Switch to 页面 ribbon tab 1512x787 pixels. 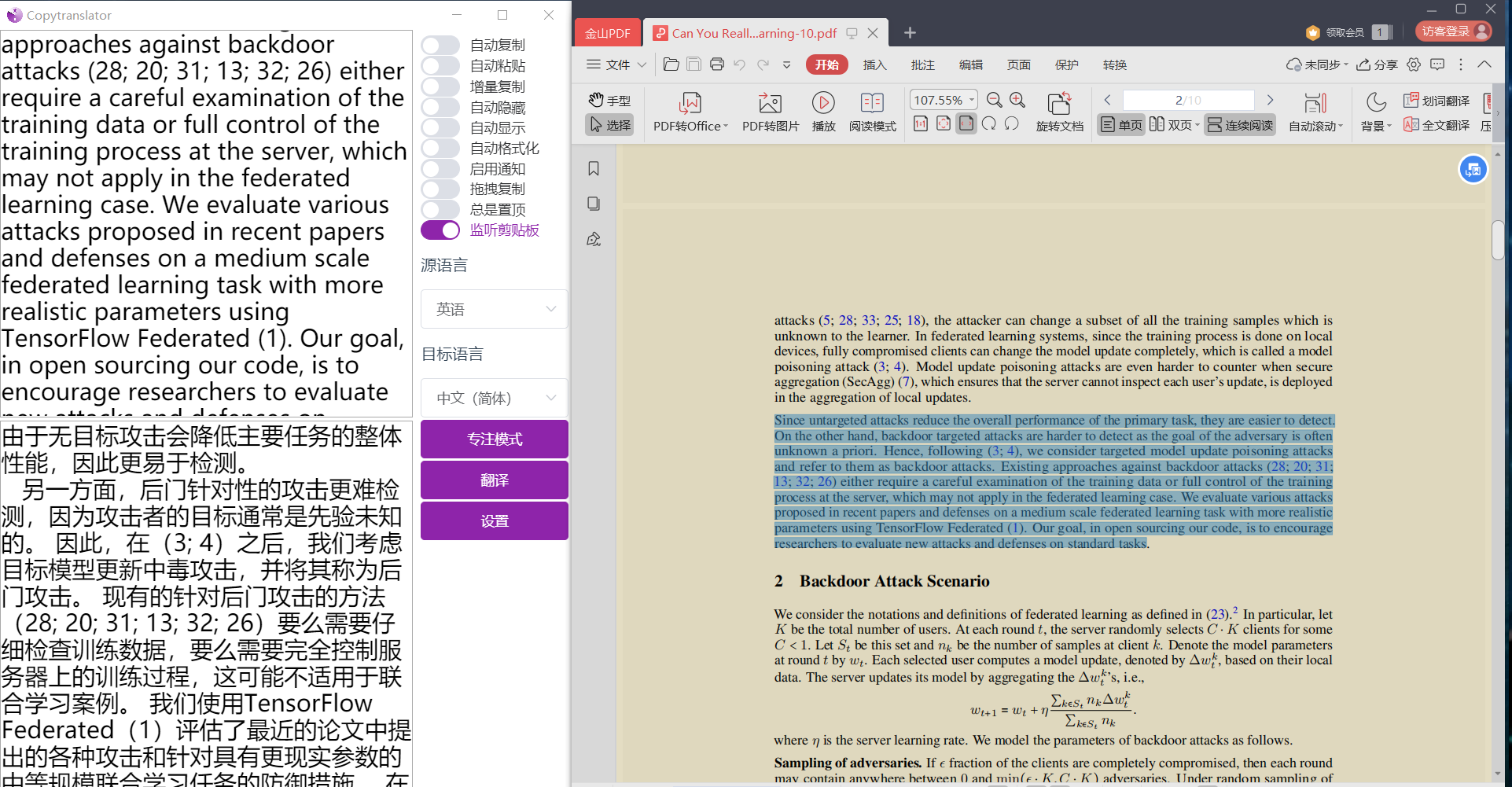(x=1018, y=64)
